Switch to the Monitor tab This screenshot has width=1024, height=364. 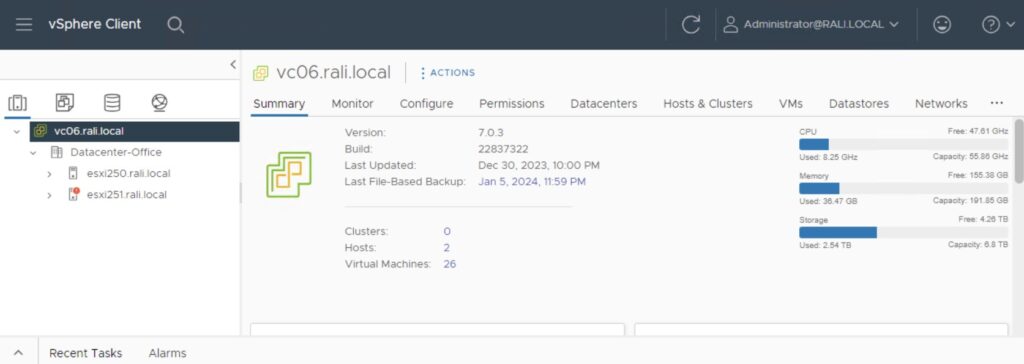pyautogui.click(x=353, y=103)
